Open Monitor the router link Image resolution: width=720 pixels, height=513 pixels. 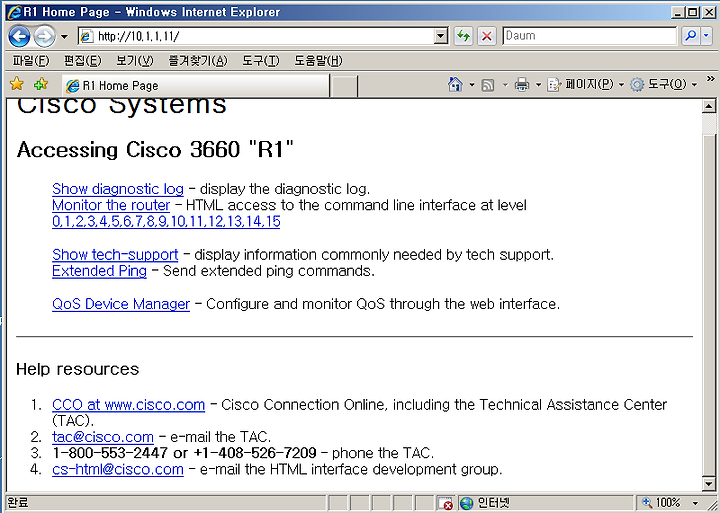(x=111, y=205)
